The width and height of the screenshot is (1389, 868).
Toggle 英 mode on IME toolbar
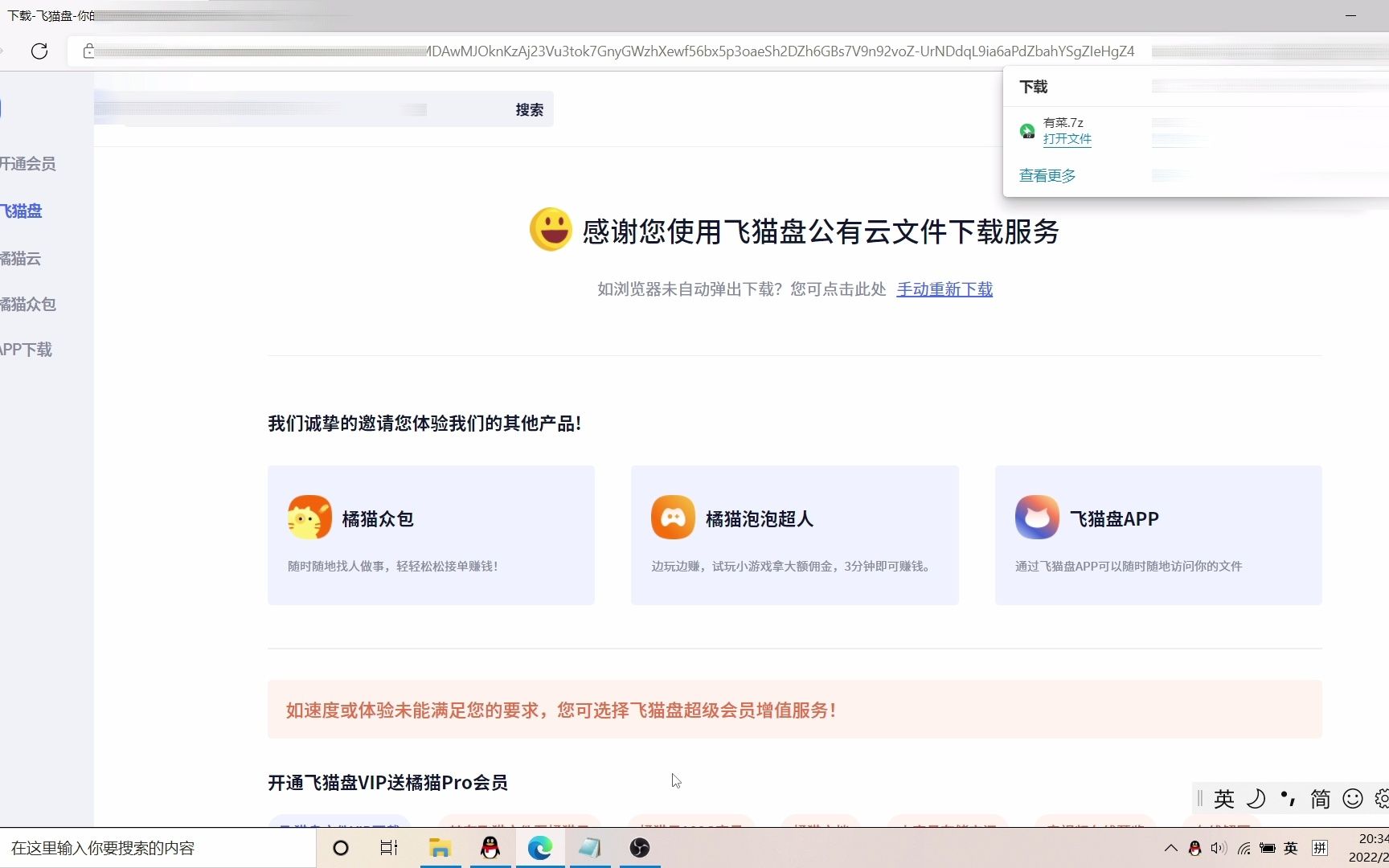[x=1224, y=799]
